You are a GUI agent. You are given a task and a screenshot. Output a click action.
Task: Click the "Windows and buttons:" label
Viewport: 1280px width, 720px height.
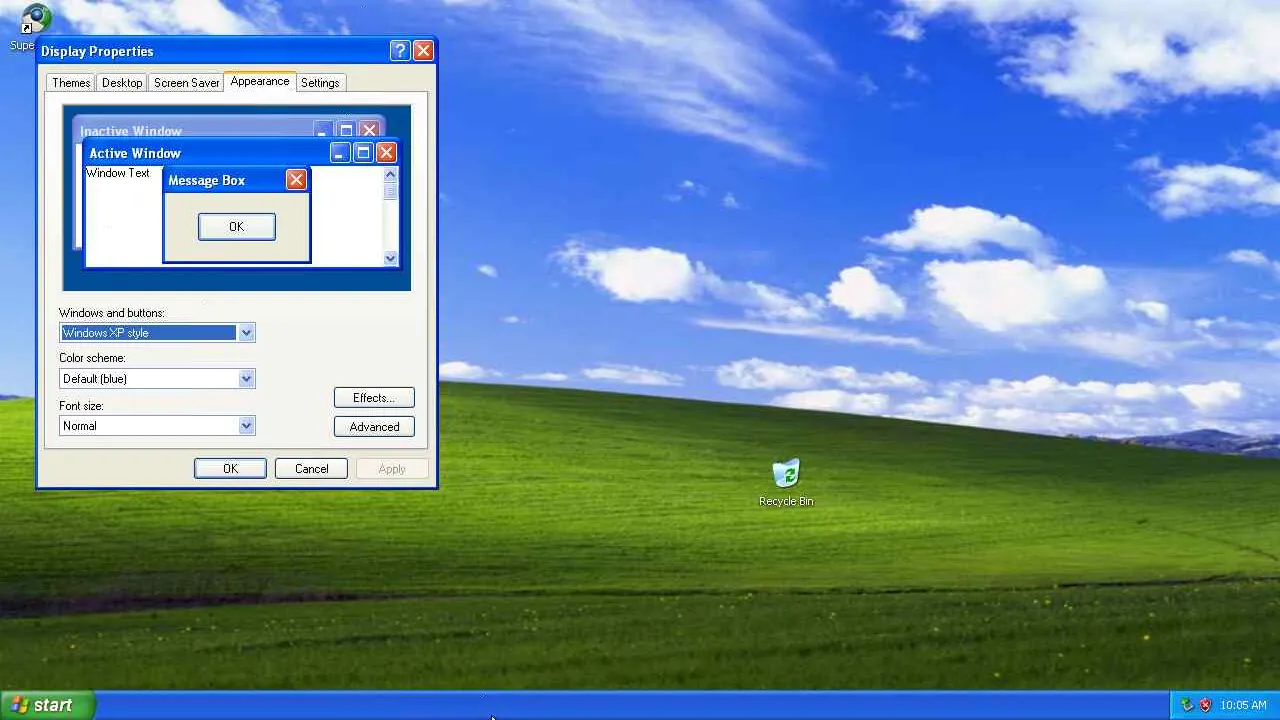[112, 313]
